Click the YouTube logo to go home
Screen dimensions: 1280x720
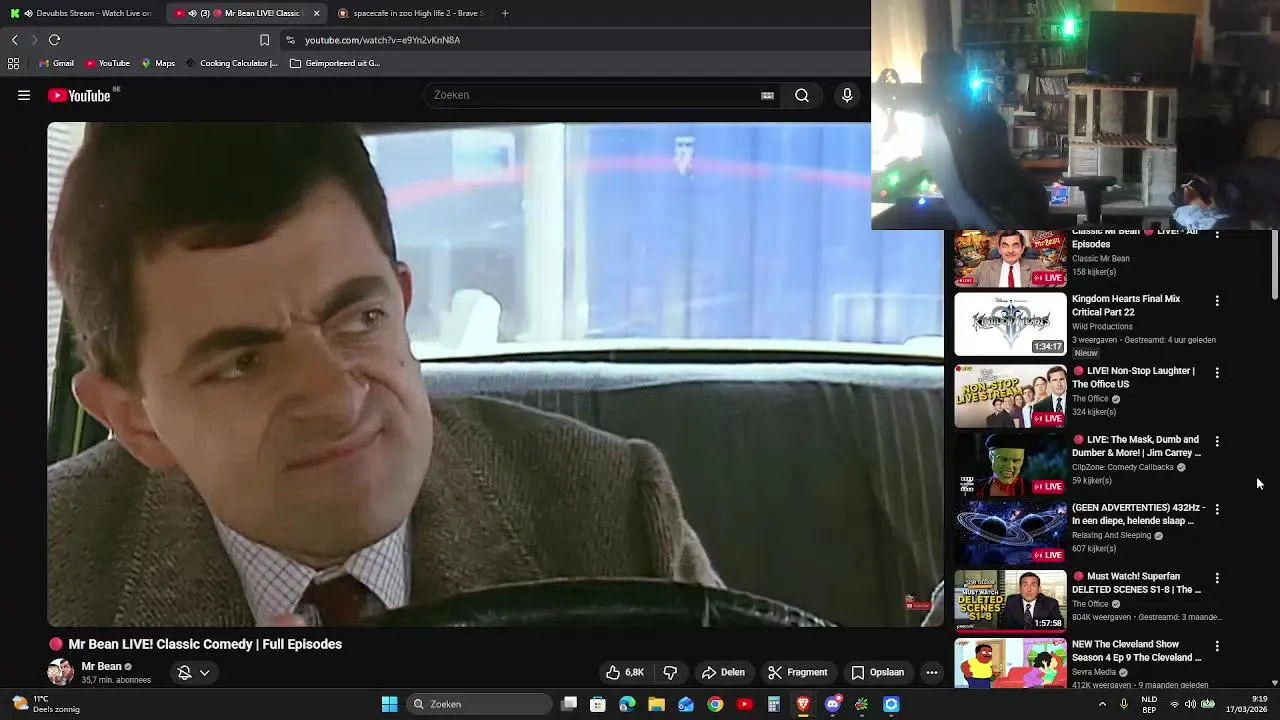tap(79, 95)
